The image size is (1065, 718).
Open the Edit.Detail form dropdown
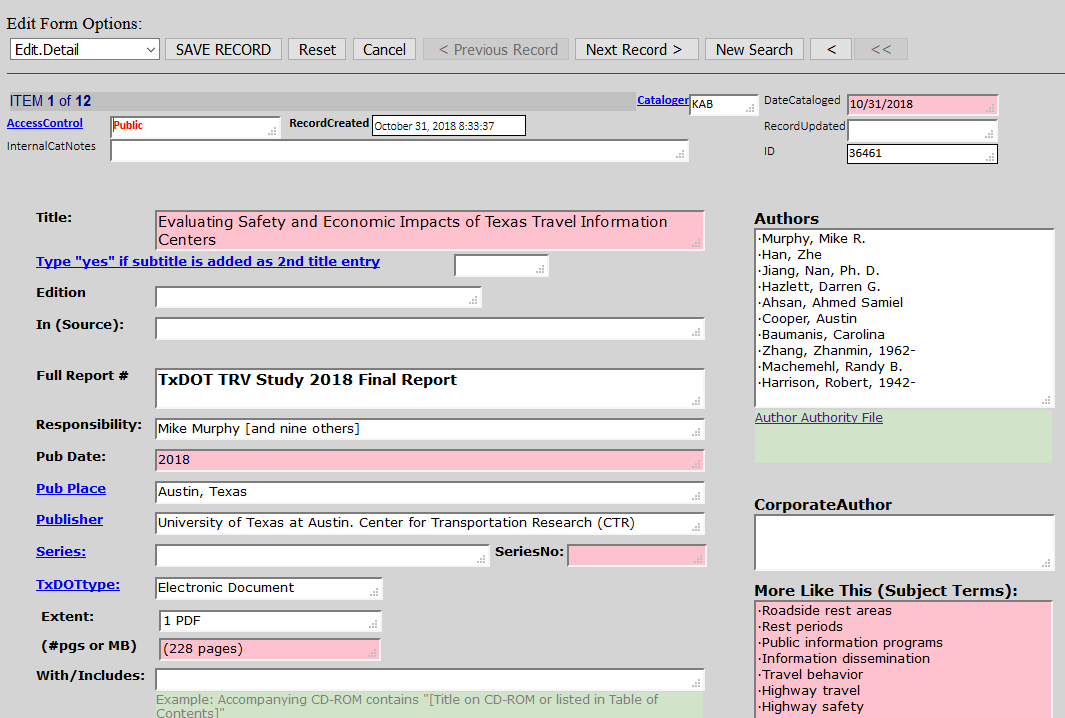[x=85, y=50]
